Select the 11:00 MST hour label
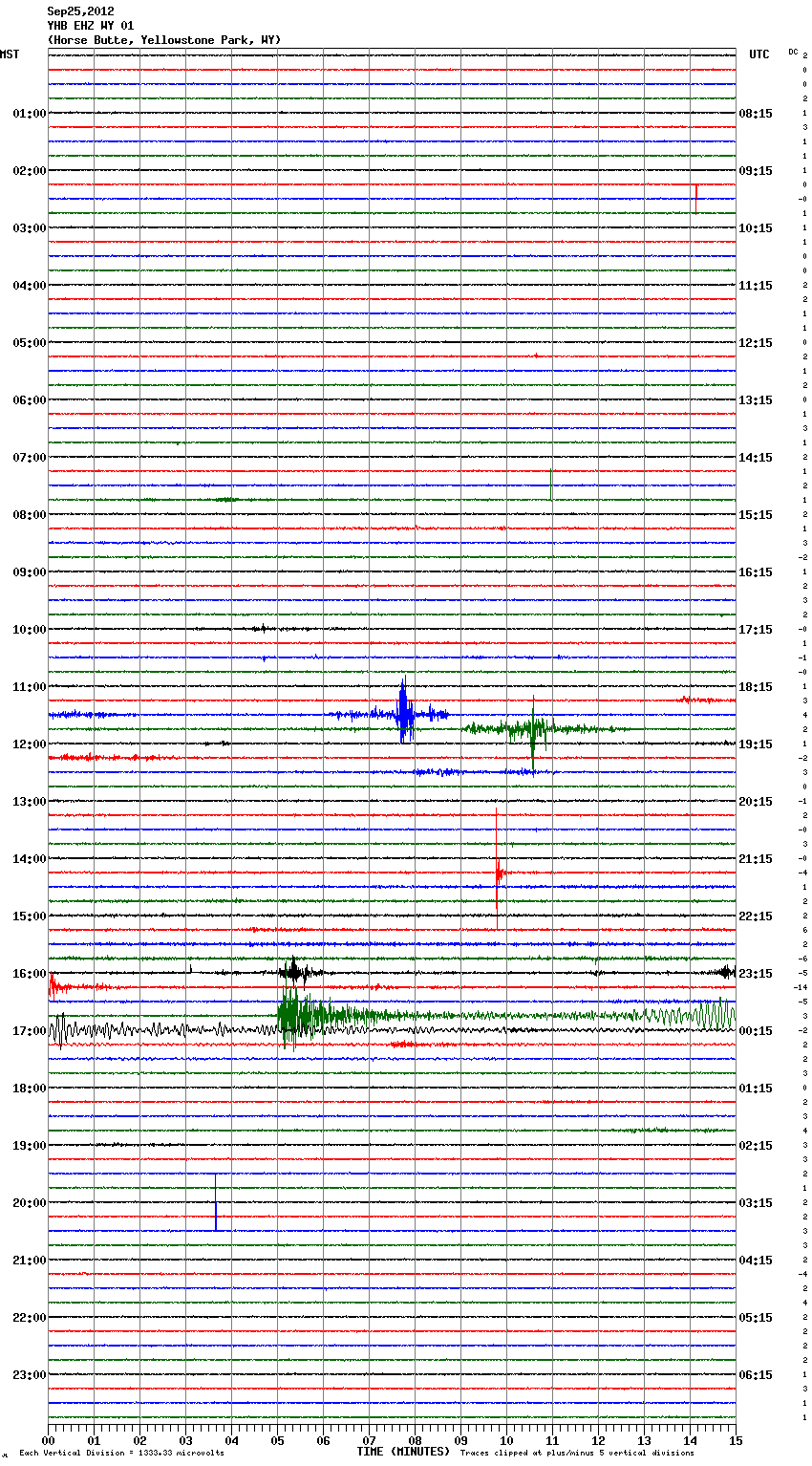 pos(29,687)
